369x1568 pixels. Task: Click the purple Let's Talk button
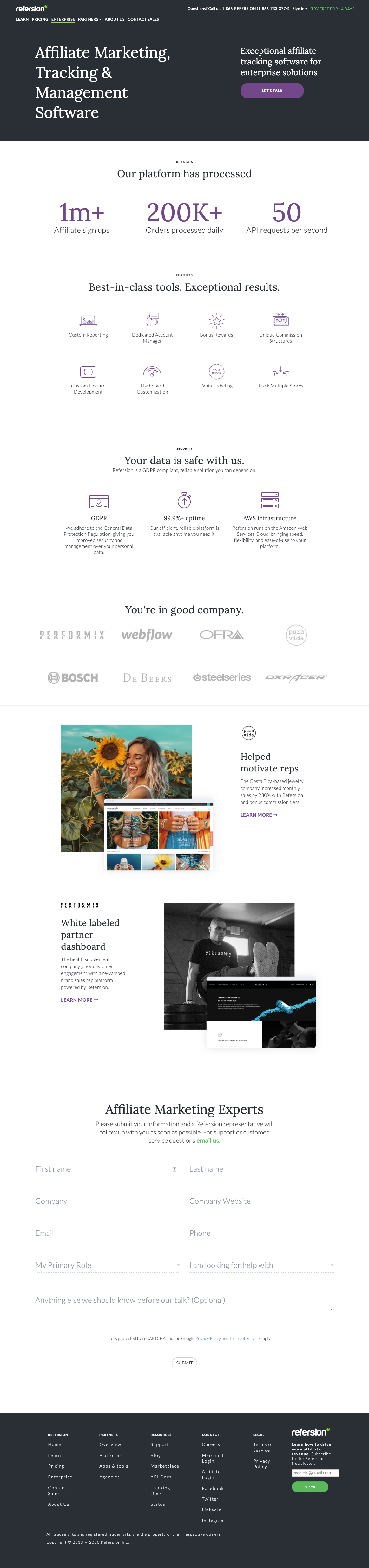coord(272,91)
